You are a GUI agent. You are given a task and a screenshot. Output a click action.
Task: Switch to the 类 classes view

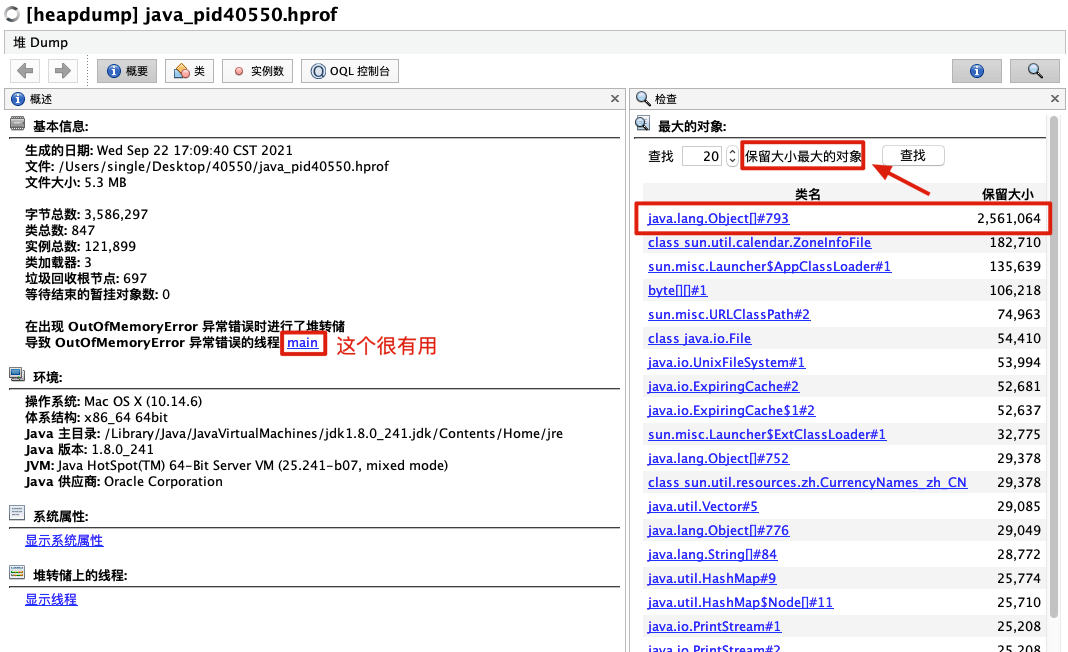[x=189, y=71]
